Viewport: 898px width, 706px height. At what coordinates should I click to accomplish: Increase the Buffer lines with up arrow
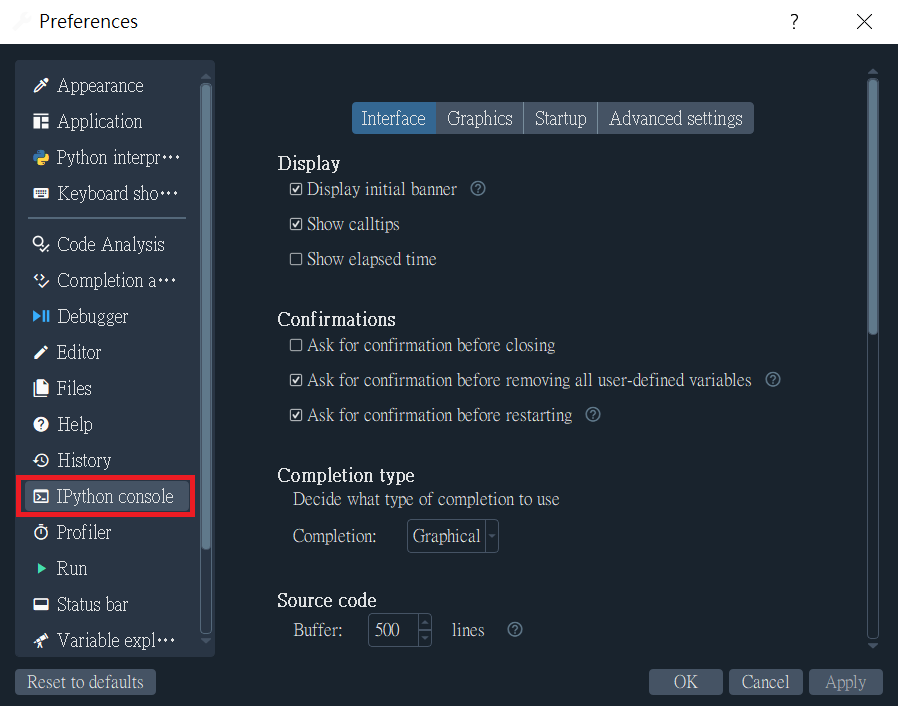424,622
